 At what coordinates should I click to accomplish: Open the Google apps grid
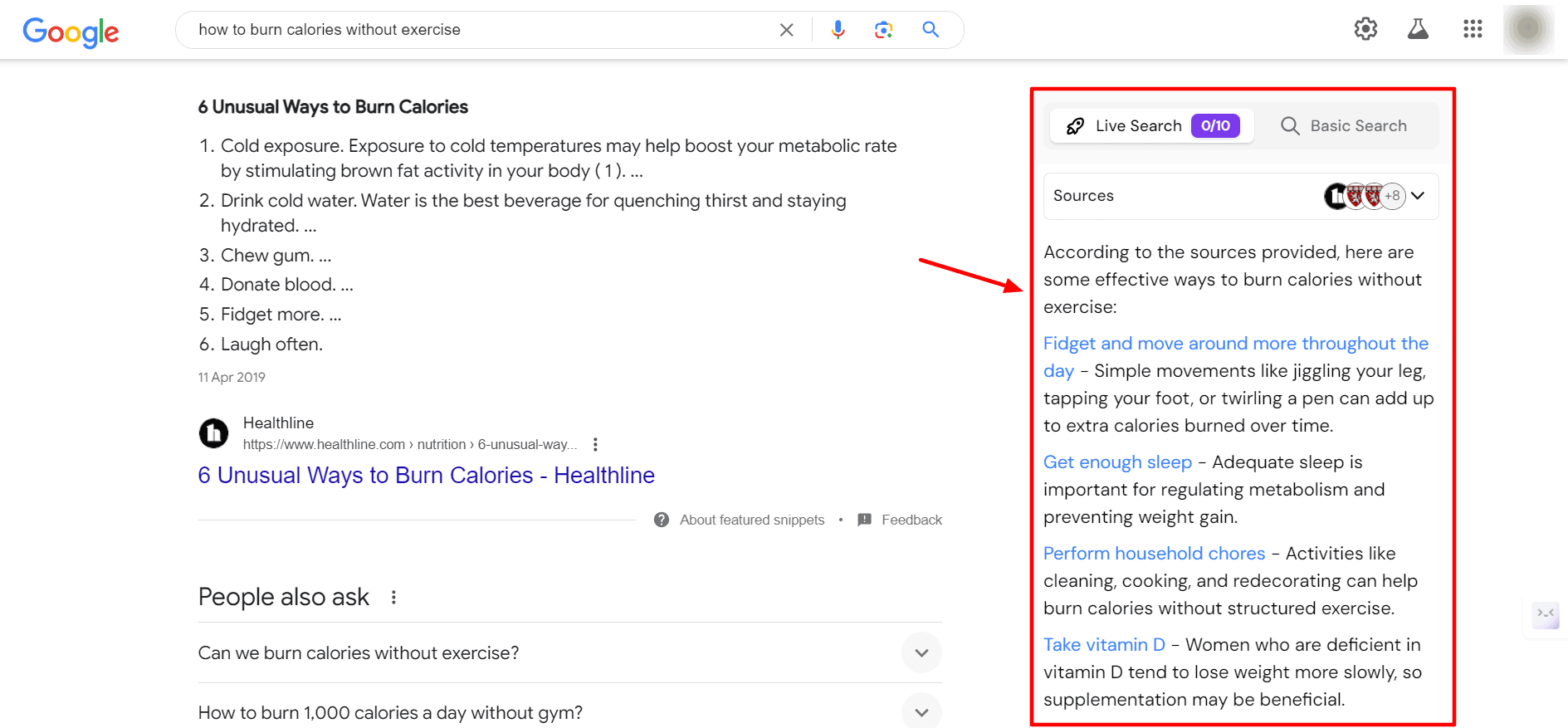pyautogui.click(x=1473, y=29)
